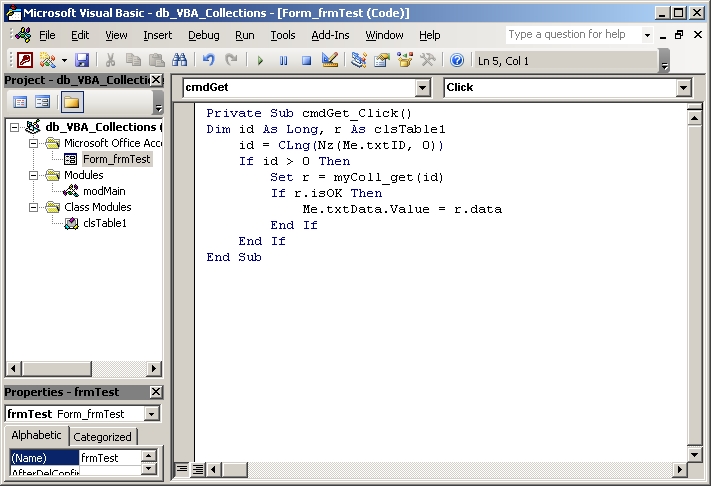Switch to the Categorized properties tab
Screen dimensions: 711x486
(x=102, y=437)
